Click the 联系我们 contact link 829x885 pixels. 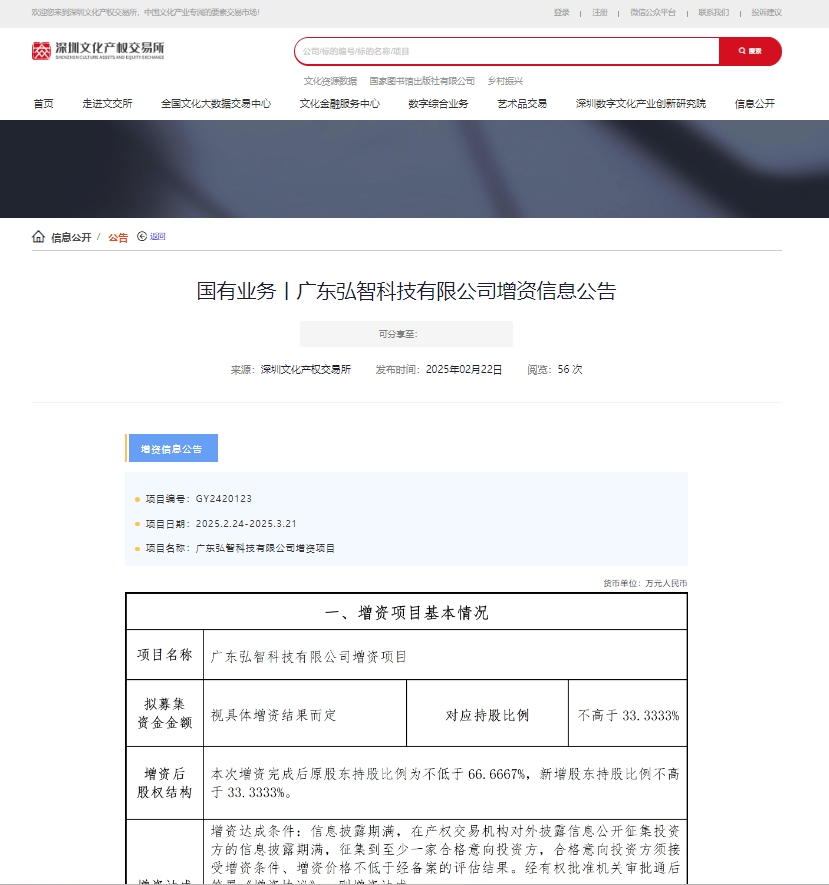click(713, 13)
